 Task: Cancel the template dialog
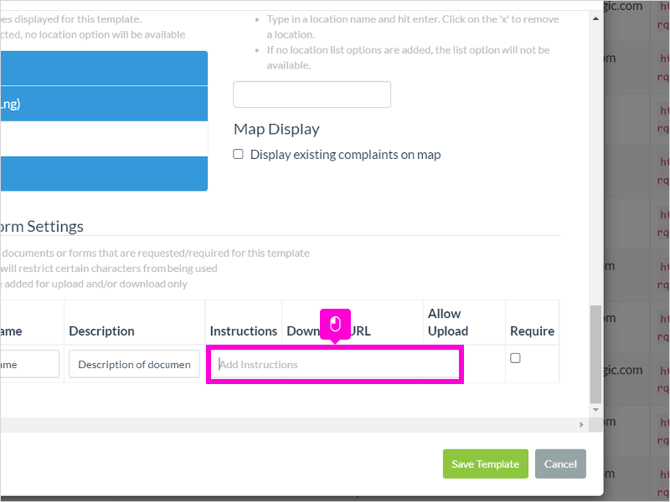[560, 464]
